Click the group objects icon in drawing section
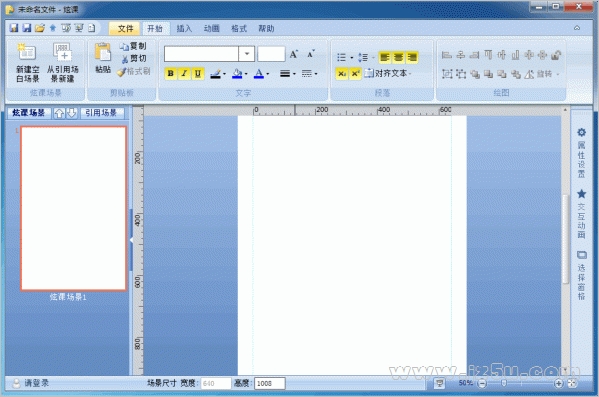The height and width of the screenshot is (397, 599). [x=447, y=74]
